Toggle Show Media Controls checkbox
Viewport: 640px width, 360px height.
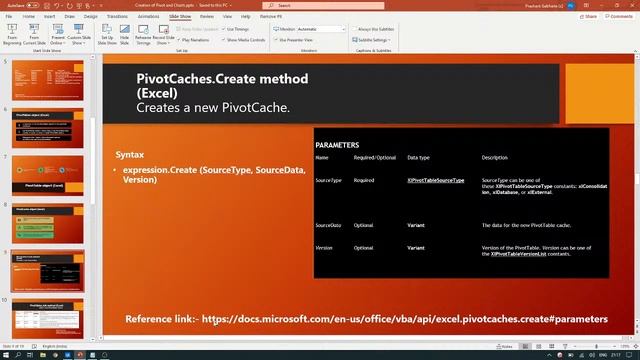tap(243, 40)
